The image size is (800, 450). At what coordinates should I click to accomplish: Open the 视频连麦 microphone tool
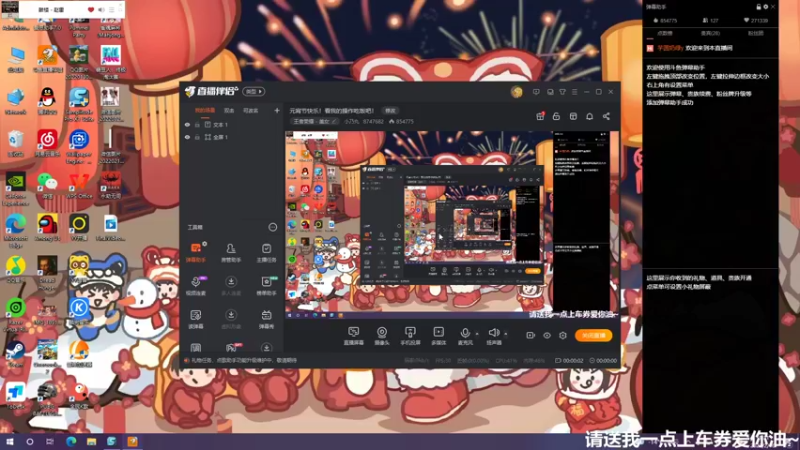pyautogui.click(x=196, y=285)
